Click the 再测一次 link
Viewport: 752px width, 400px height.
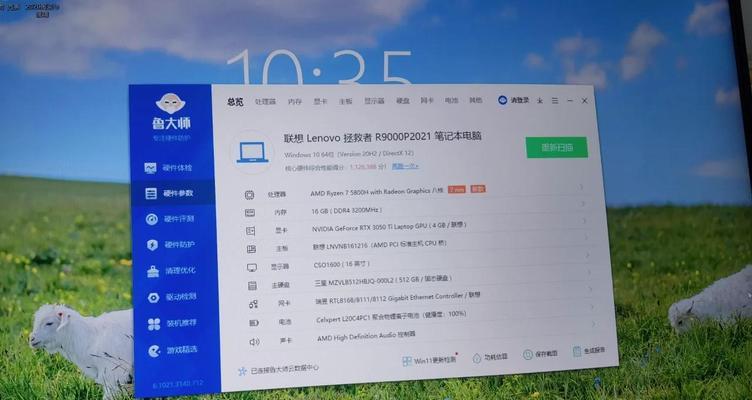(x=405, y=166)
